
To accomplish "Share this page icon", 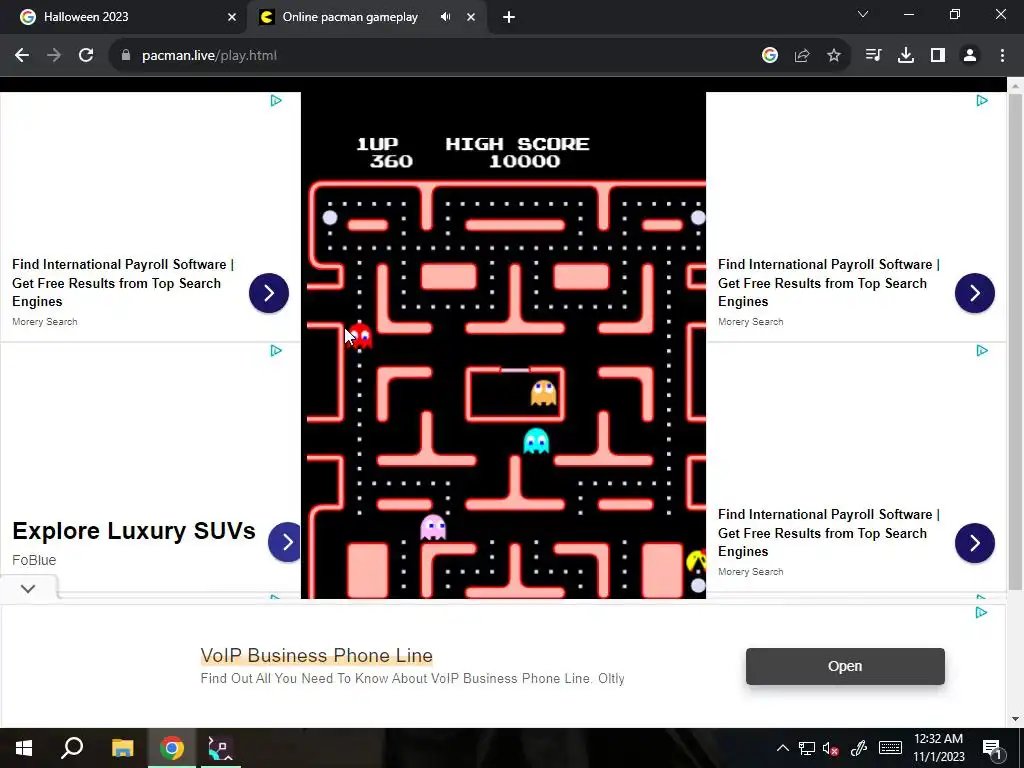I will click(802, 56).
